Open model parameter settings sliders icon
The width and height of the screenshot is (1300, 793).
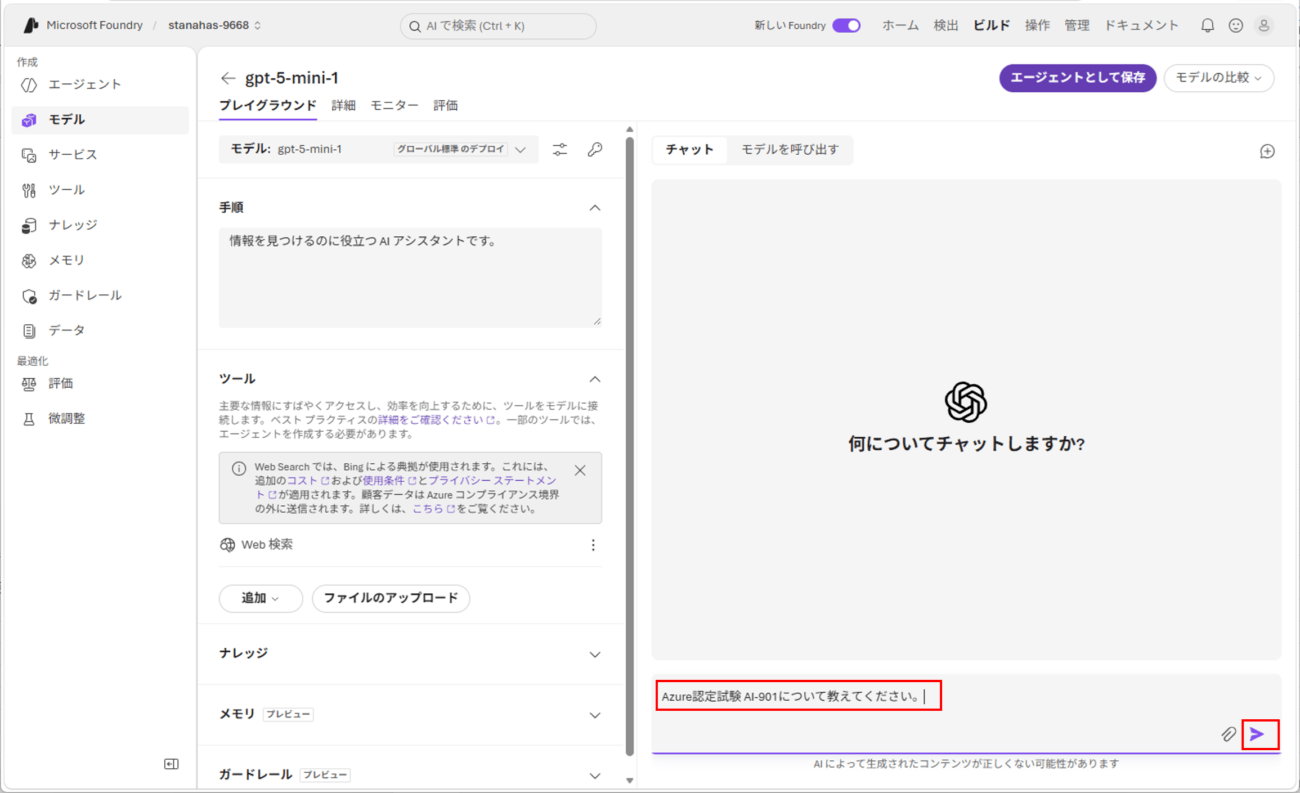click(560, 149)
